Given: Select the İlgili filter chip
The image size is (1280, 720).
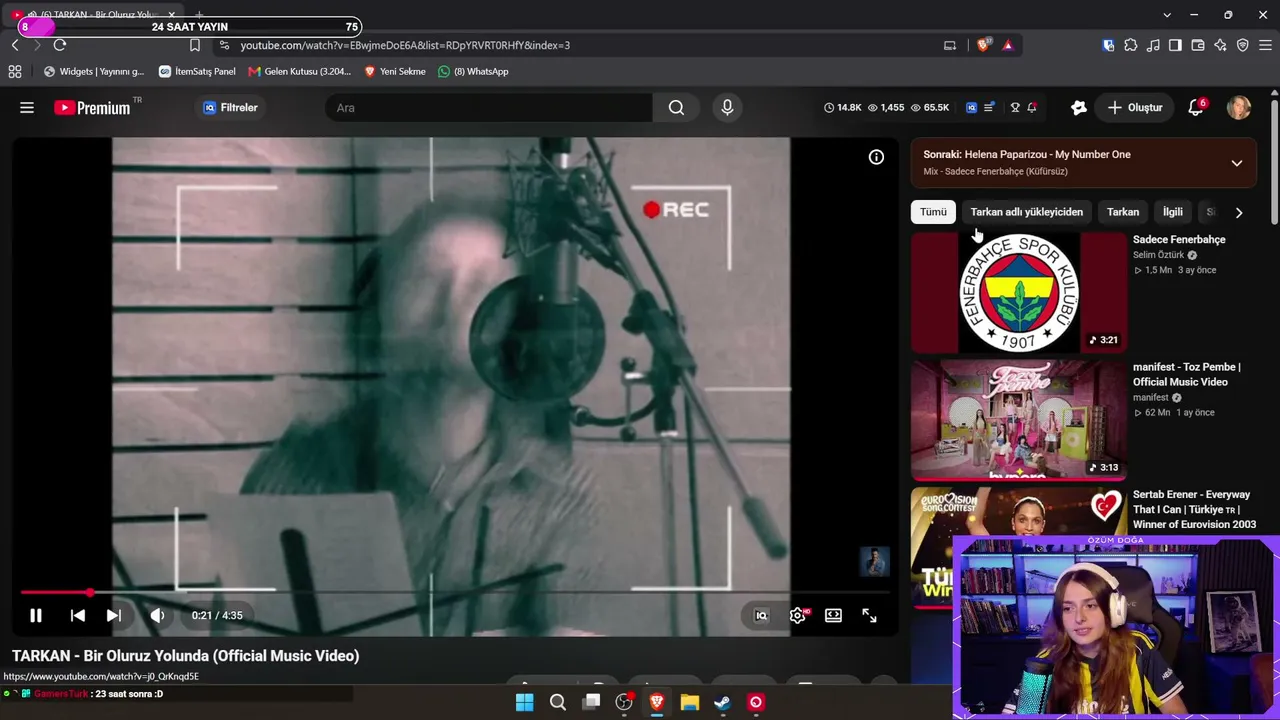Looking at the screenshot, I should click(x=1173, y=212).
